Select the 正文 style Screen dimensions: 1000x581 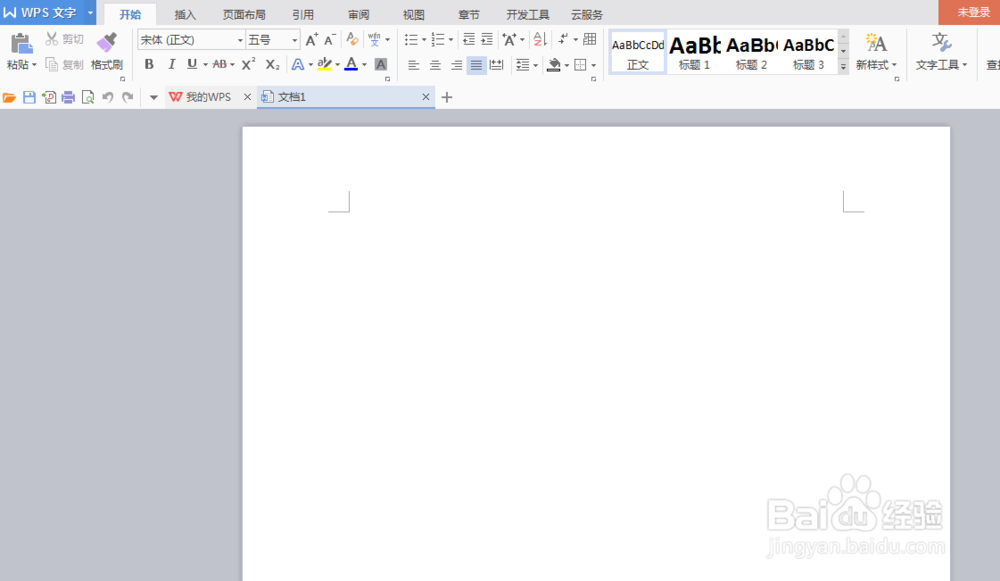[x=638, y=52]
